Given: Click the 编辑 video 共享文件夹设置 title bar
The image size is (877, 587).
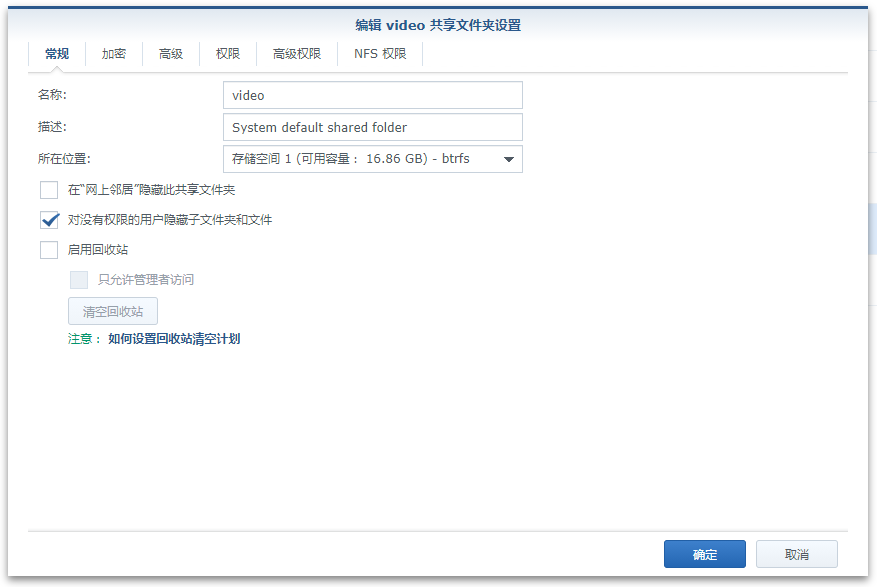Looking at the screenshot, I should pyautogui.click(x=438, y=25).
